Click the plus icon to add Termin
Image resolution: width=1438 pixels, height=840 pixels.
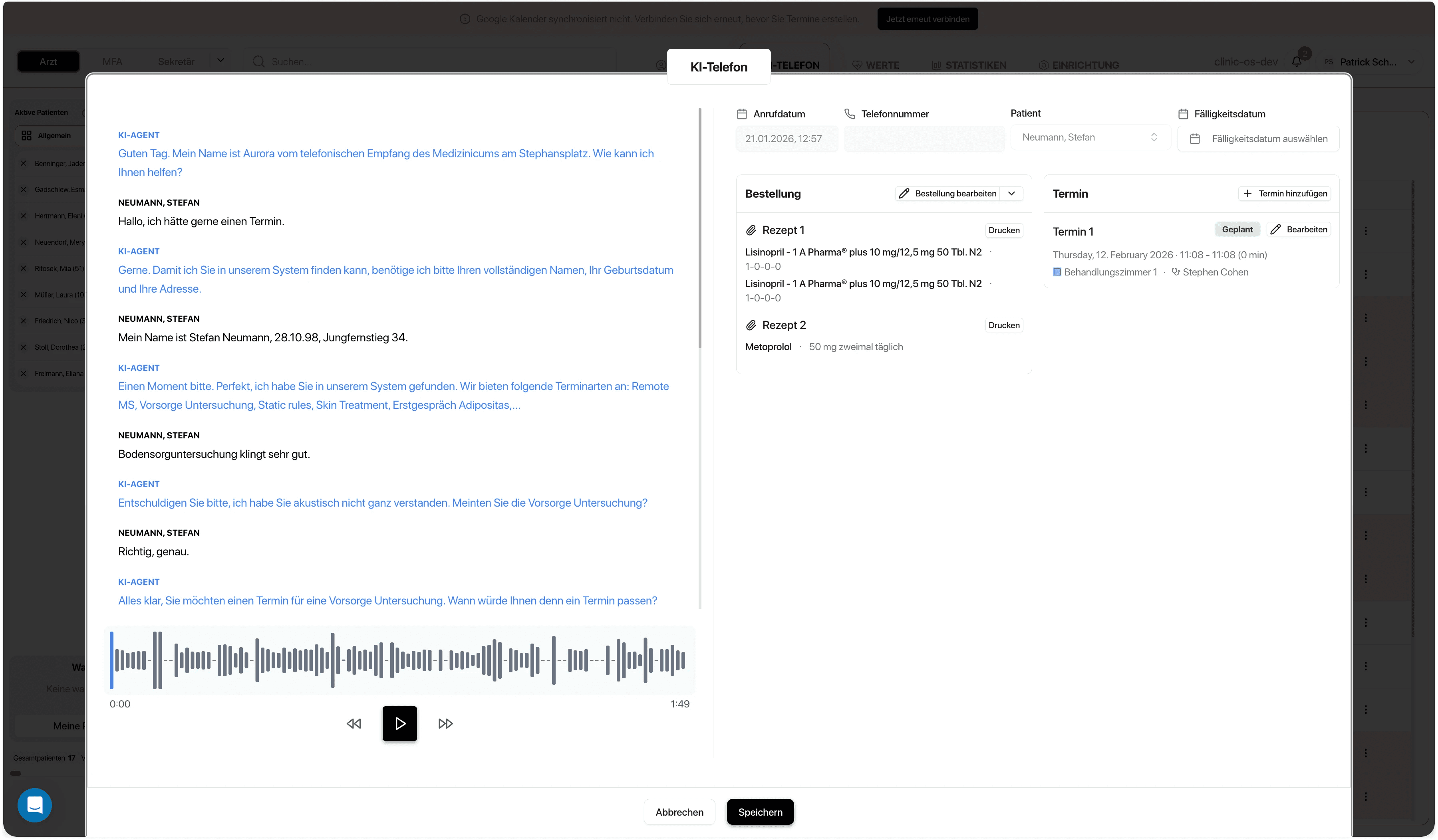coord(1247,194)
